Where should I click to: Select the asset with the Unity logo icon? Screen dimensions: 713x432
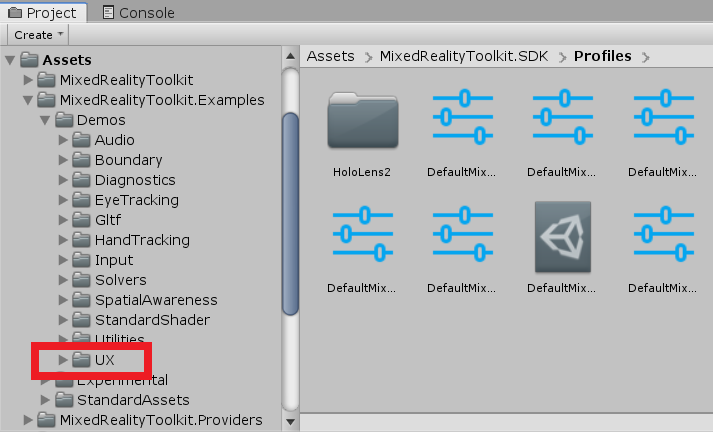pyautogui.click(x=563, y=237)
